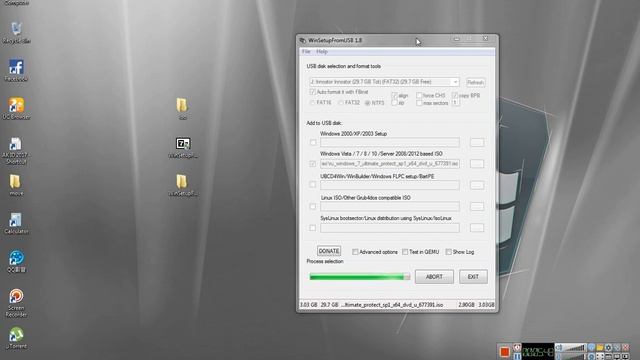Browse for the Linux ISO/Grub4dos file
Image resolution: width=640 pixels, height=360 pixels.
[477, 207]
